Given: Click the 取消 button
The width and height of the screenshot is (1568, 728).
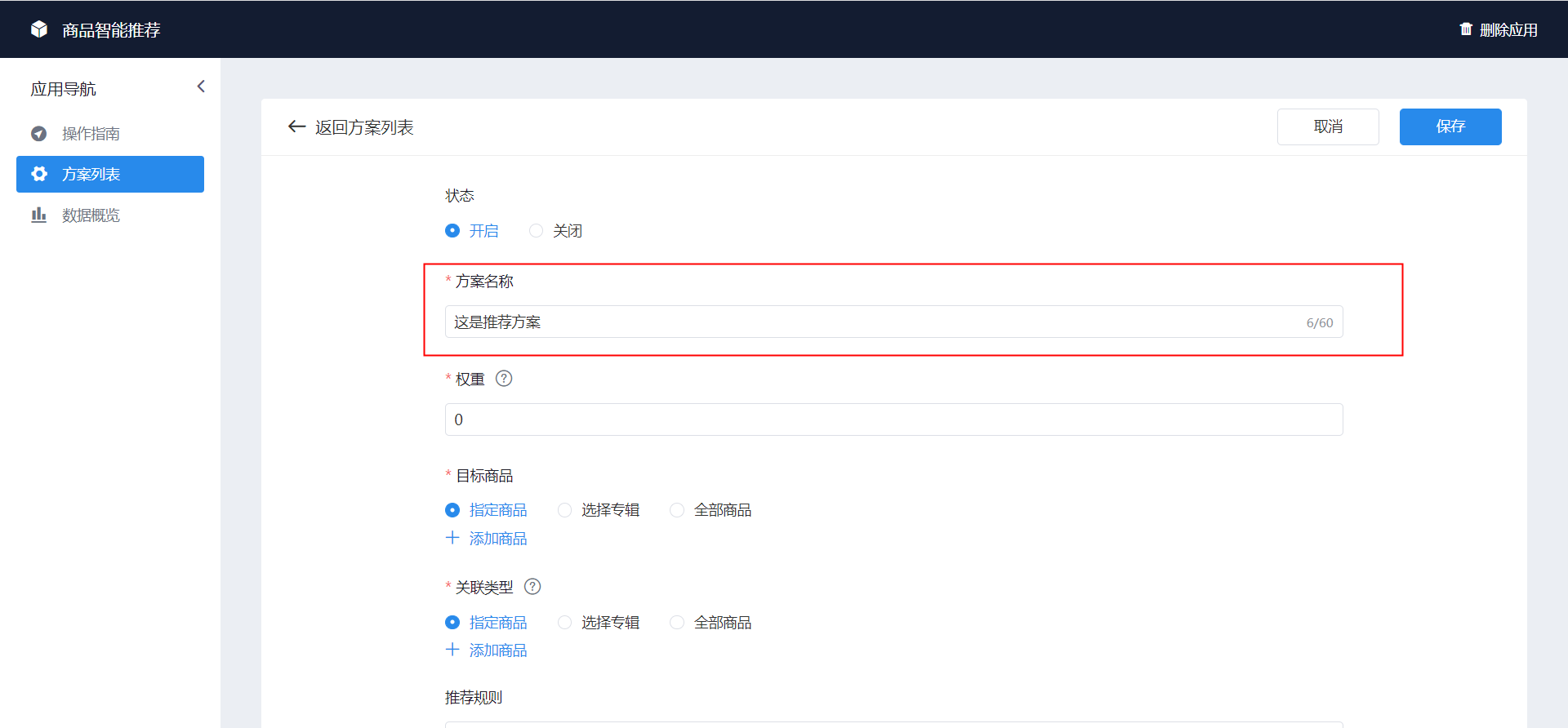Looking at the screenshot, I should click(1328, 127).
